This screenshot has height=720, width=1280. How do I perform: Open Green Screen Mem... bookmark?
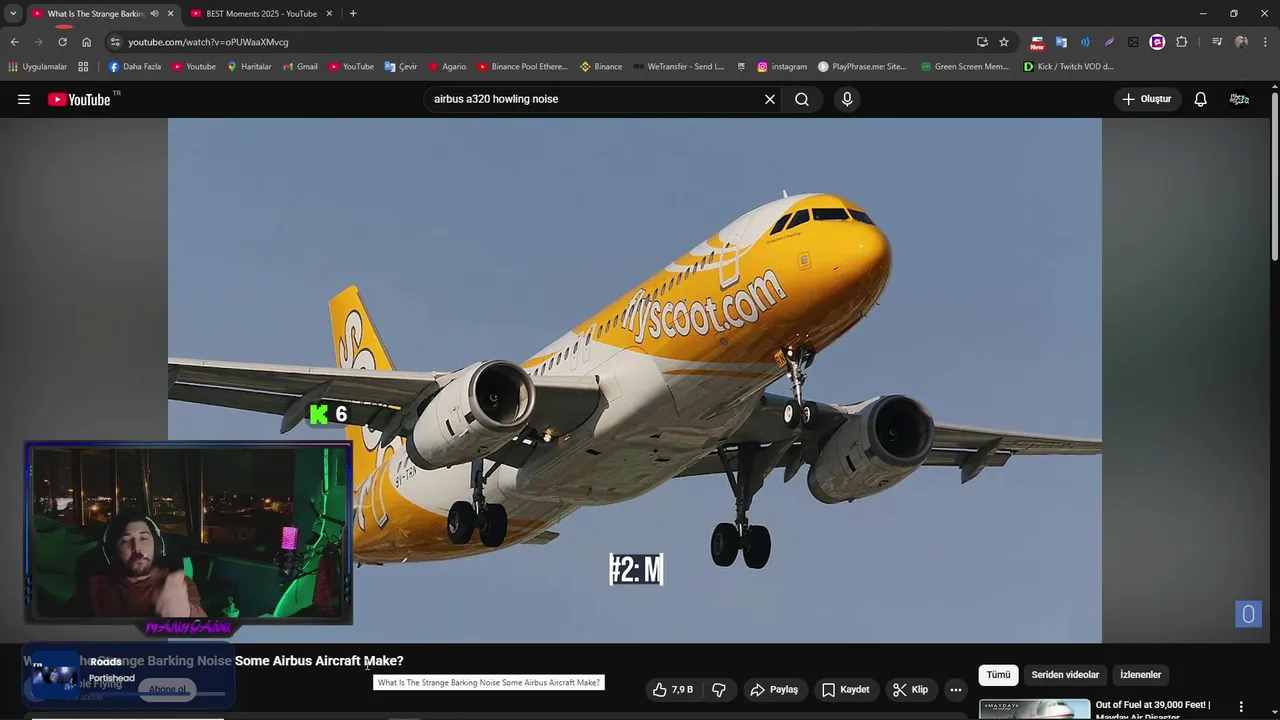click(965, 67)
